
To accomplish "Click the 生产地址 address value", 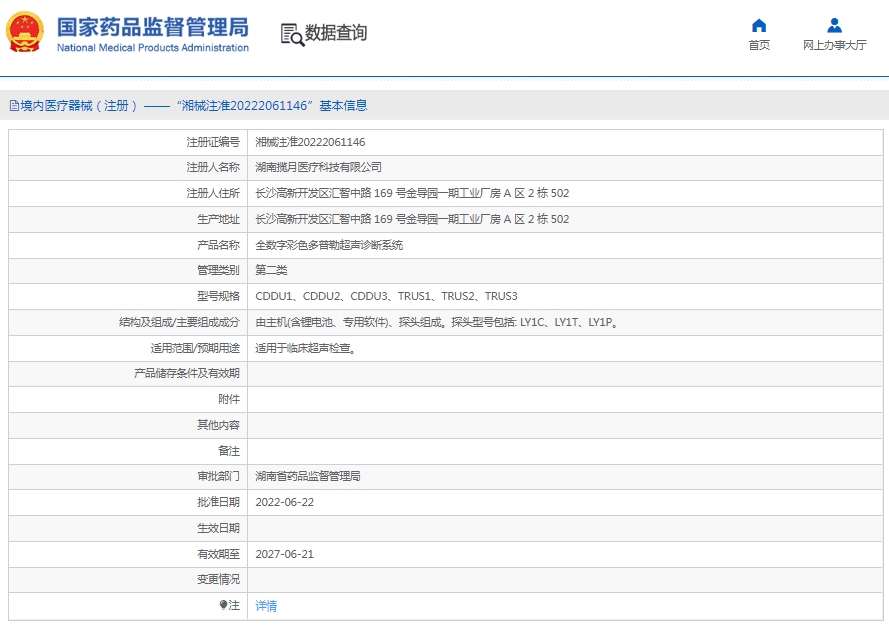I will click(x=412, y=219).
